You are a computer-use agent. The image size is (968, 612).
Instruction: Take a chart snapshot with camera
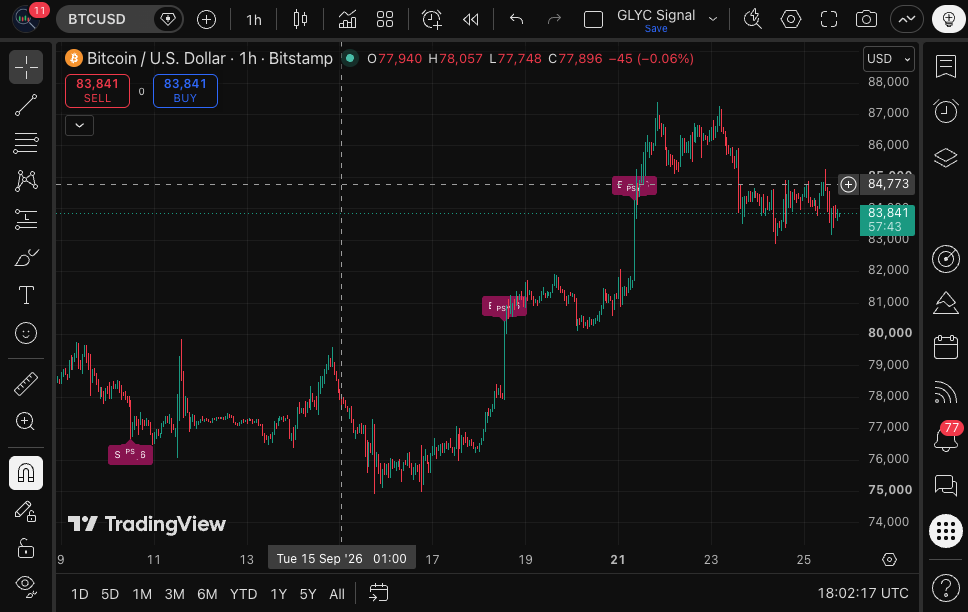pos(866,20)
